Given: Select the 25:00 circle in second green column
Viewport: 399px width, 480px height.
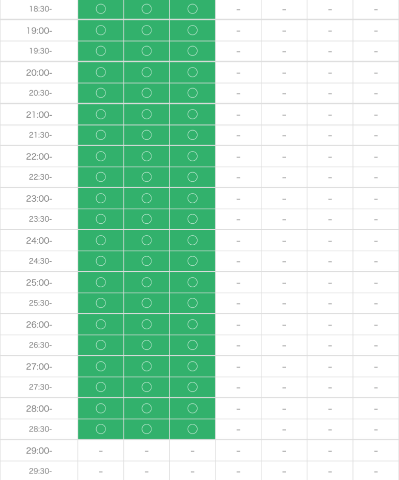Looking at the screenshot, I should point(147,282).
